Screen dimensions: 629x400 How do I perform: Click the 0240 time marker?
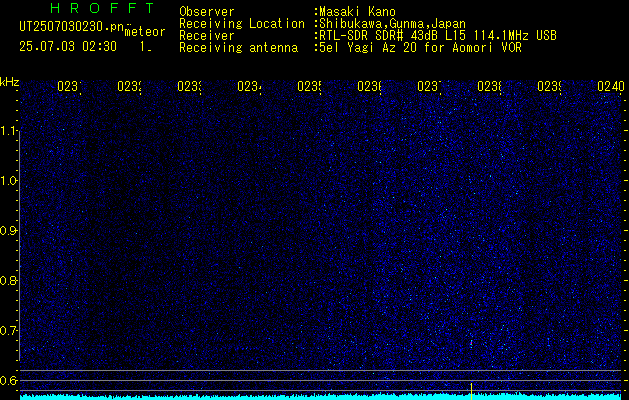[x=611, y=86]
